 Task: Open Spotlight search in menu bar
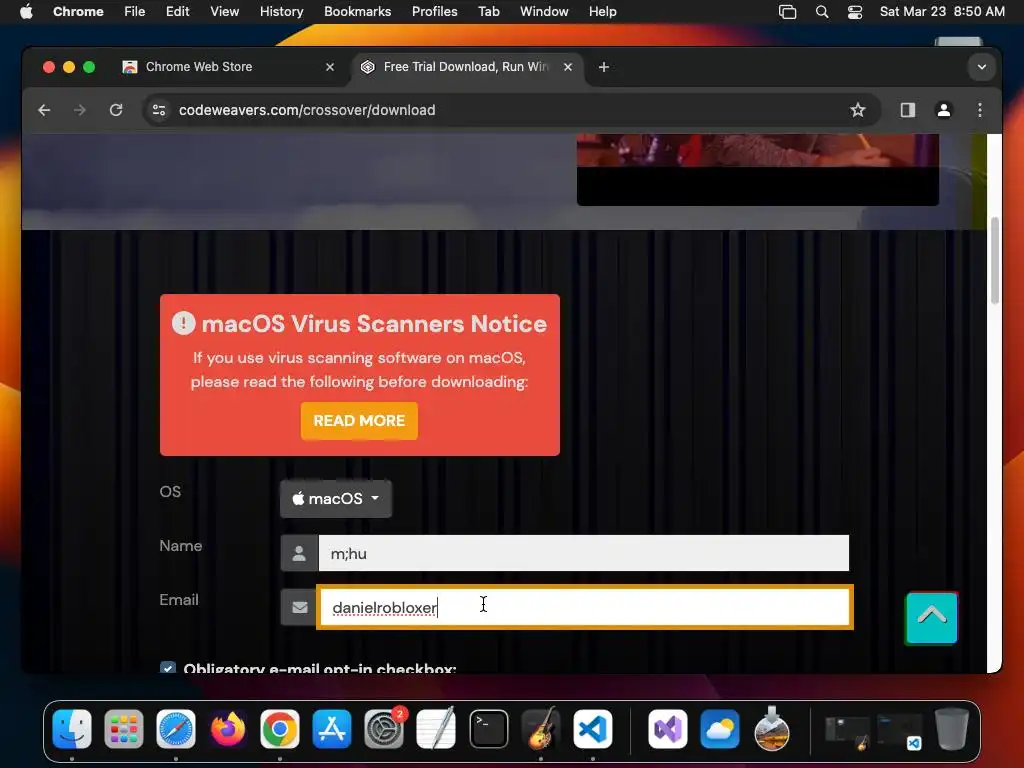tap(822, 11)
